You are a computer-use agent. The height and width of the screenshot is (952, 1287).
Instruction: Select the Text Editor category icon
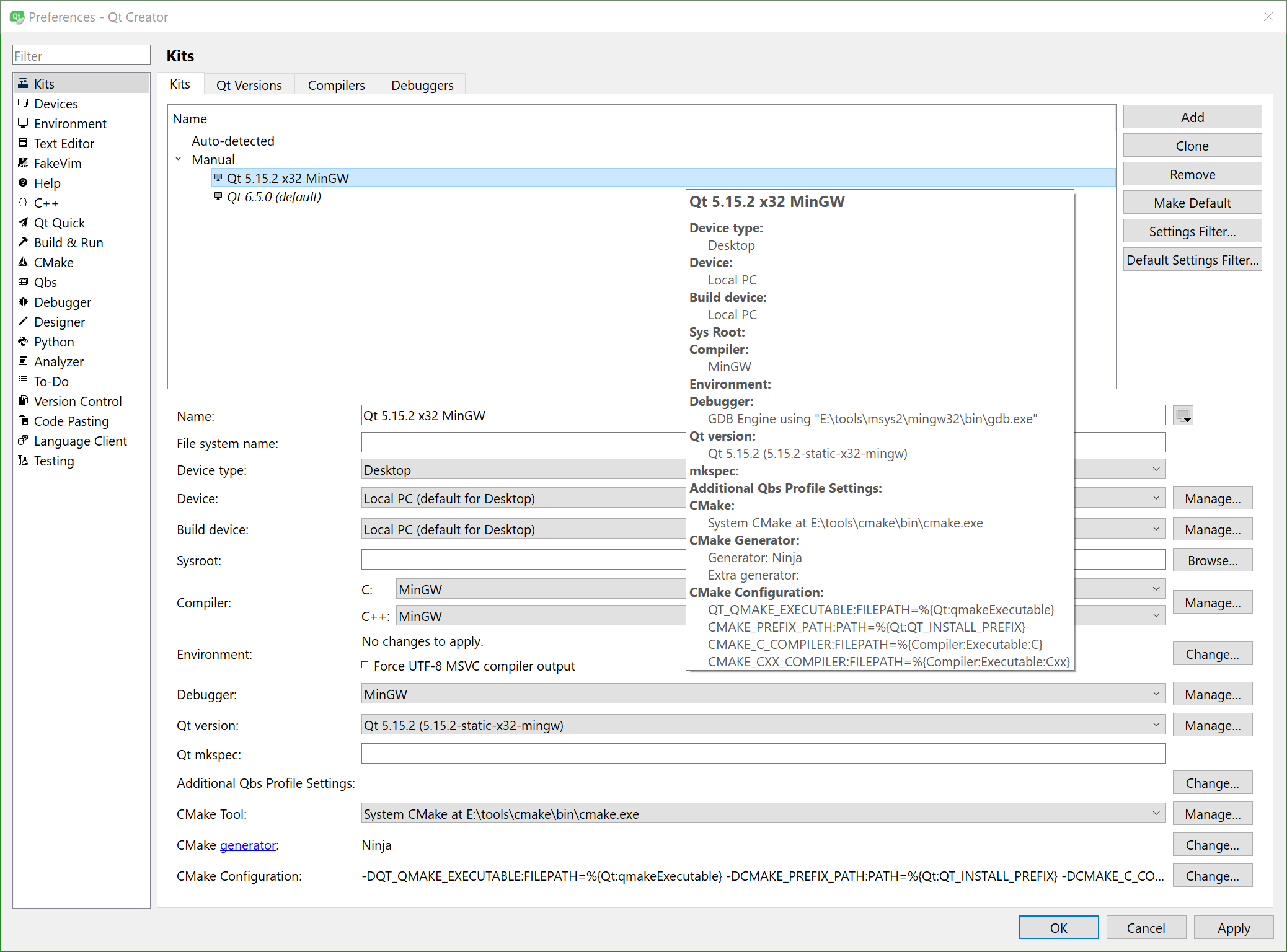tap(24, 143)
